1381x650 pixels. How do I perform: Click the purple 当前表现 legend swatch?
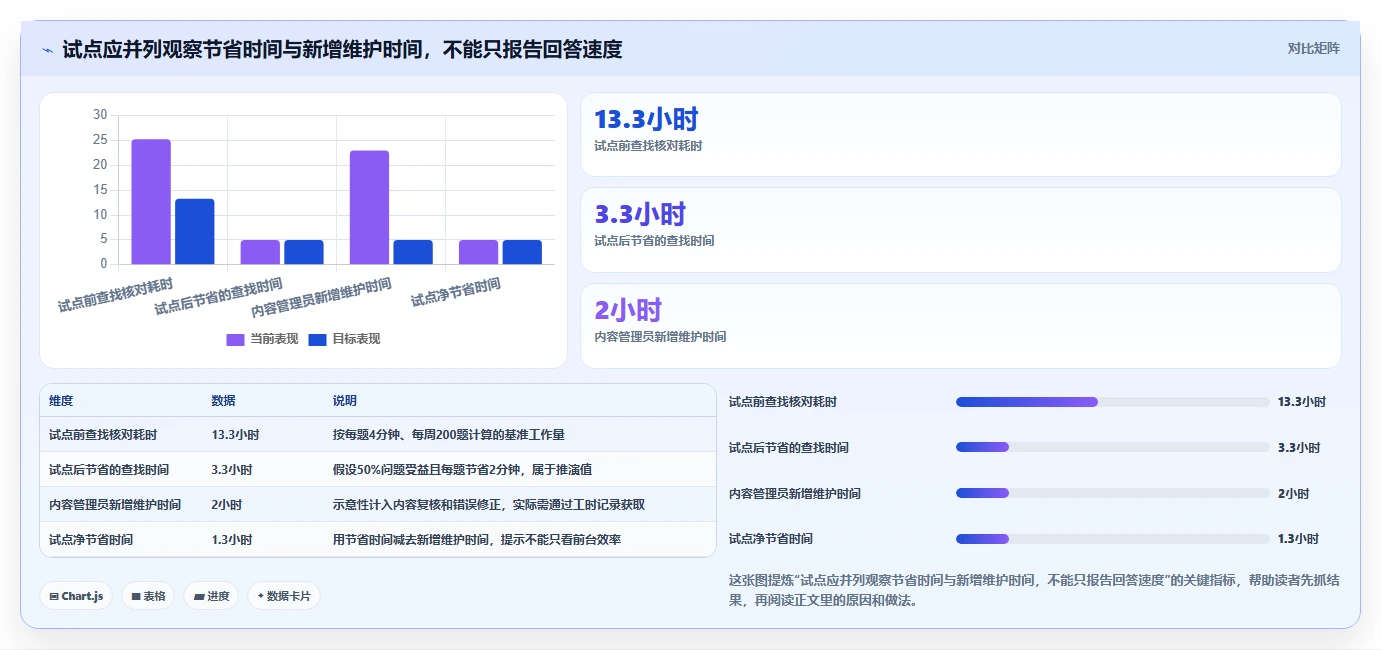(235, 339)
